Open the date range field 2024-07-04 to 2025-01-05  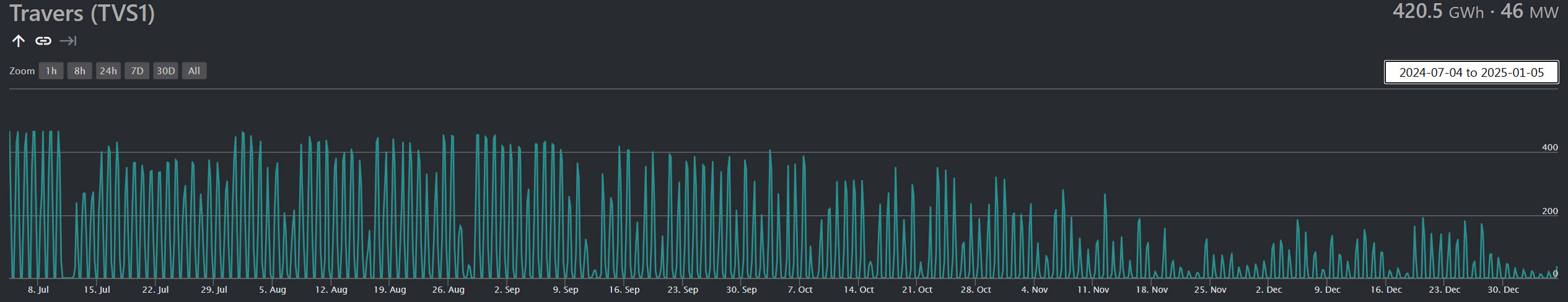(x=1471, y=72)
